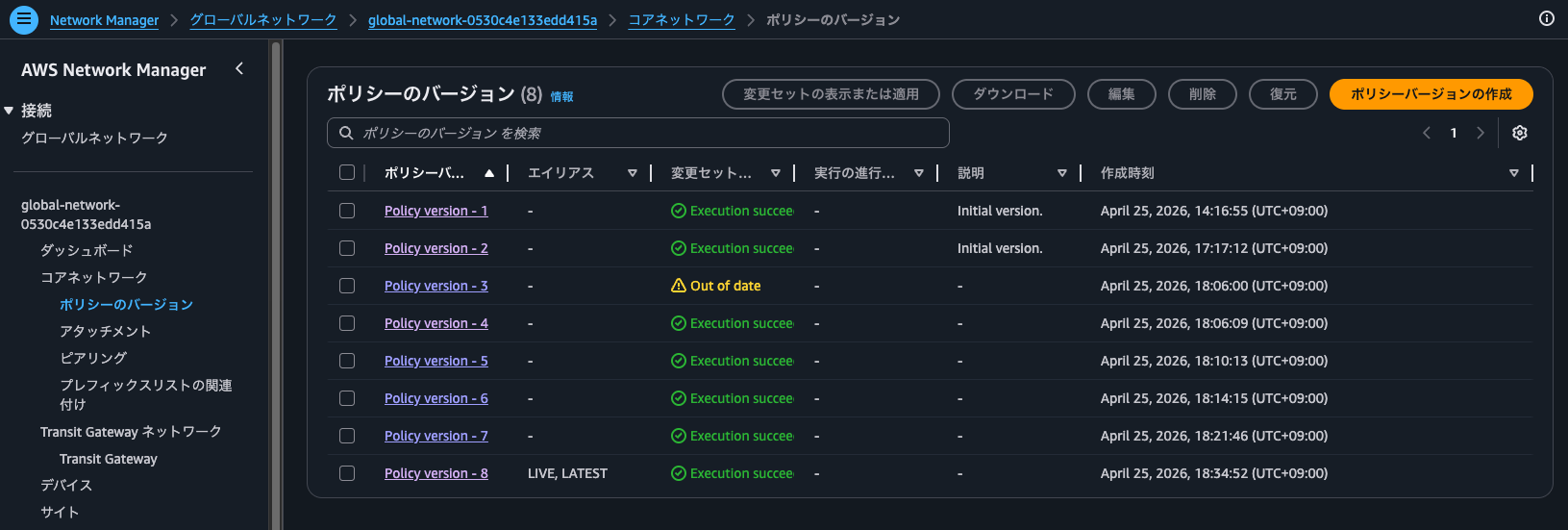The image size is (1568, 530).
Task: Open サイト in the sidebar
Action: [60, 512]
